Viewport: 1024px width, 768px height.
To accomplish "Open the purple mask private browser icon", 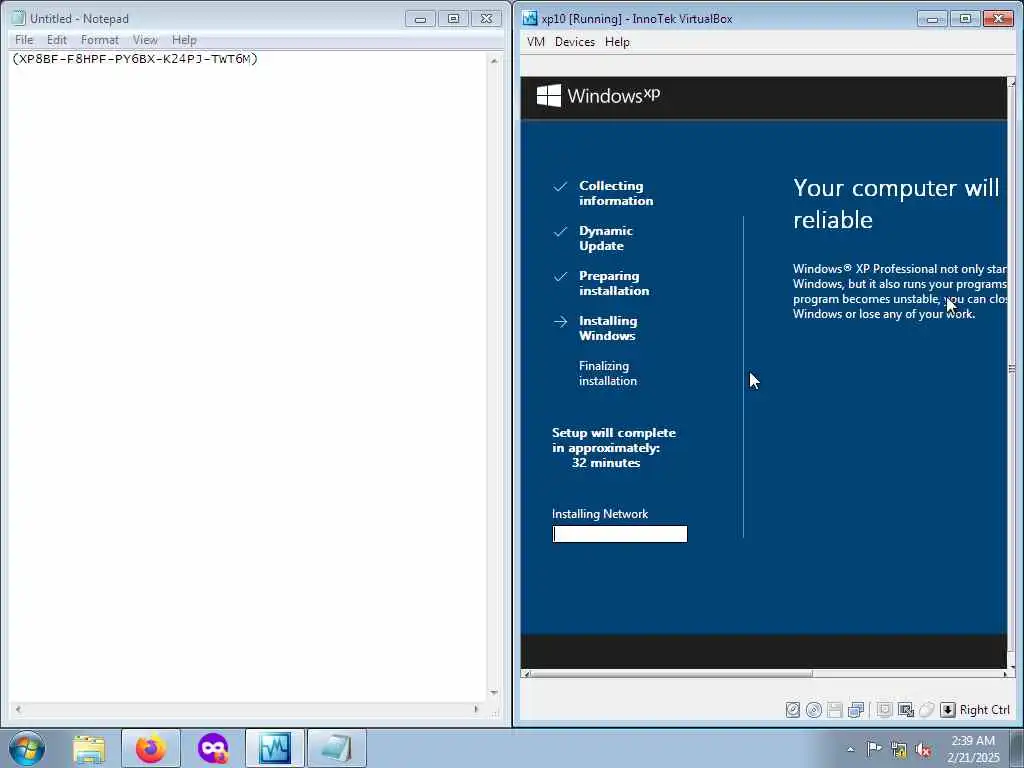I will click(x=213, y=748).
